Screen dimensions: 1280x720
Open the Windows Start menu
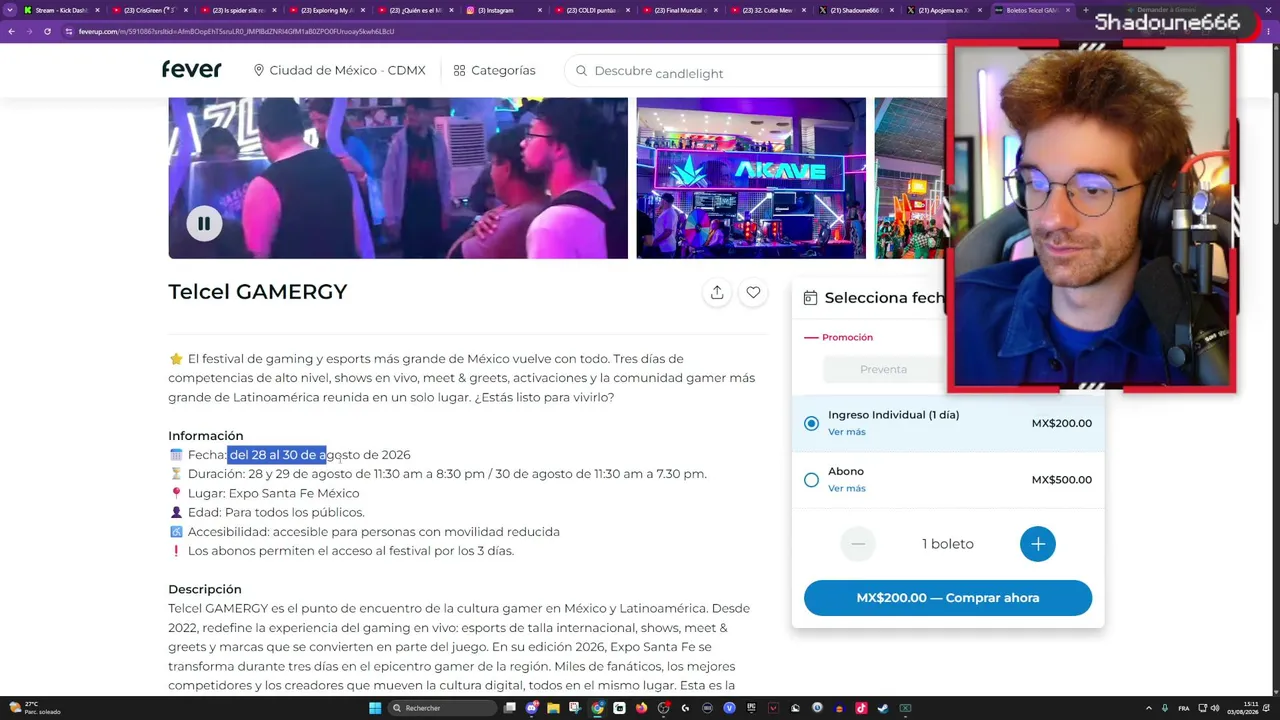coord(375,708)
